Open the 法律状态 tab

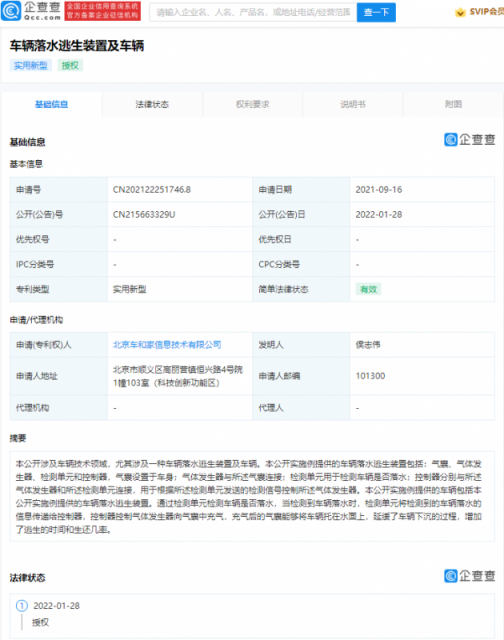point(152,104)
